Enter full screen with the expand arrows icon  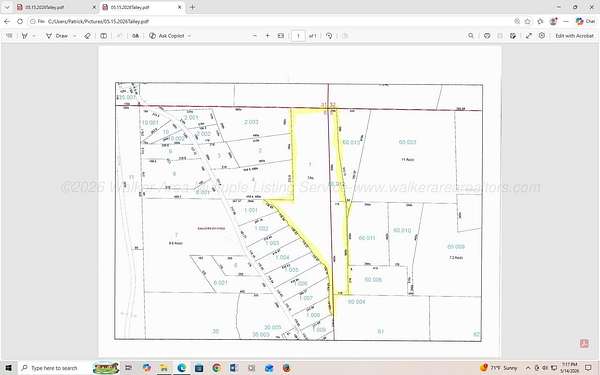(529, 36)
